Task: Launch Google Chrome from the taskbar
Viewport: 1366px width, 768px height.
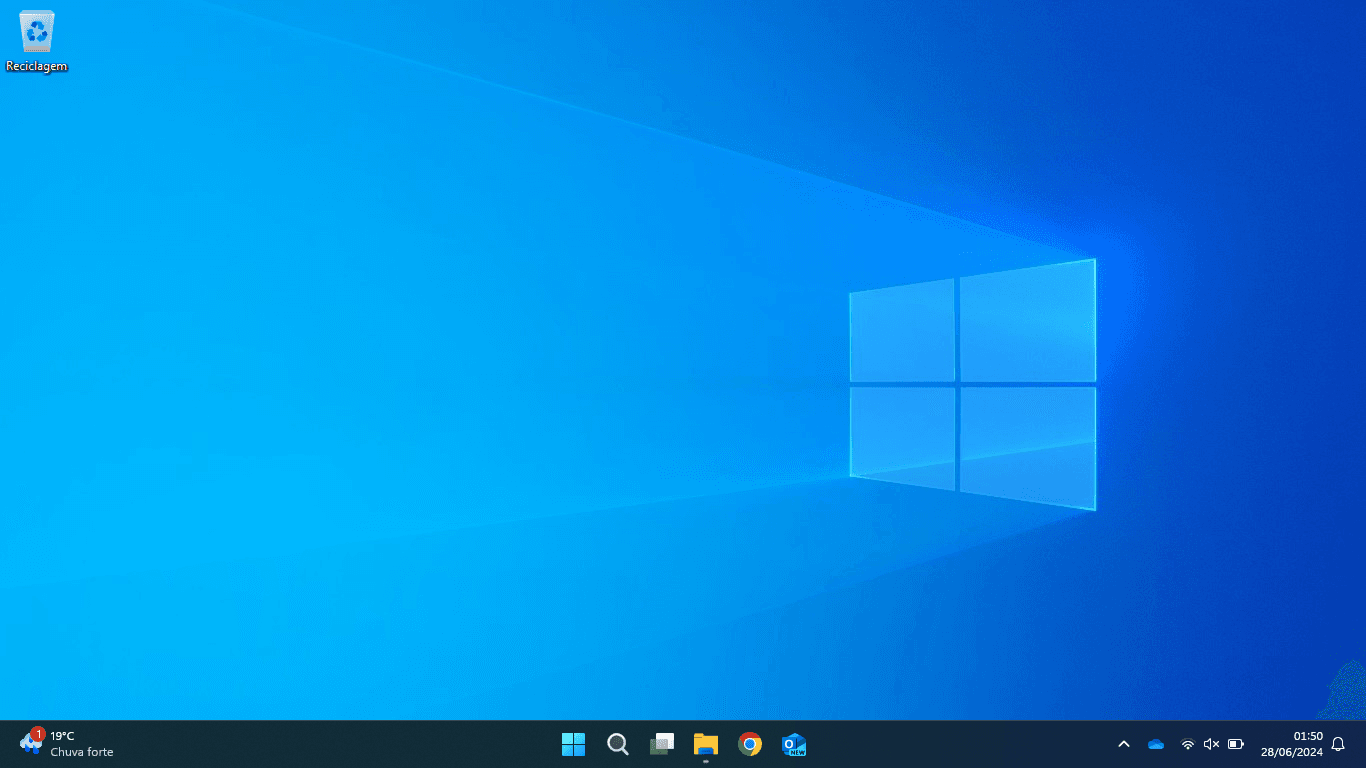Action: [x=750, y=744]
